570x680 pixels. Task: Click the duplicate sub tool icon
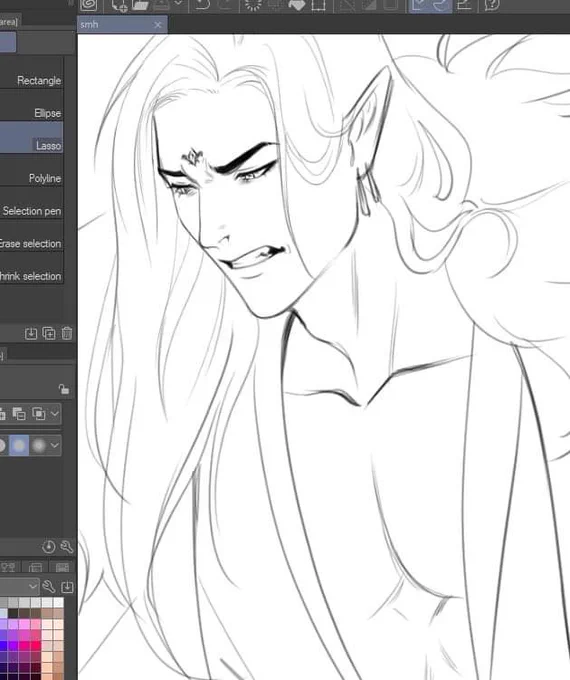tap(49, 333)
